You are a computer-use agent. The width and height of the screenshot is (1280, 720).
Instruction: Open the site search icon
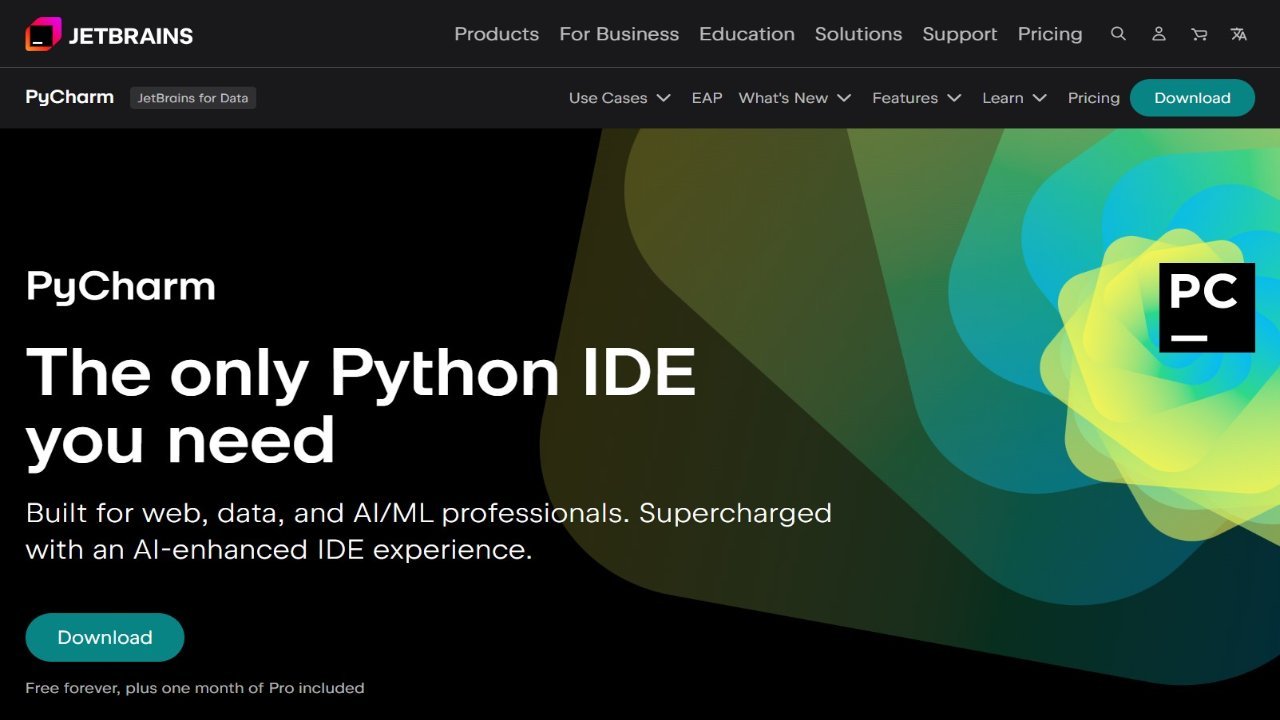(x=1118, y=34)
